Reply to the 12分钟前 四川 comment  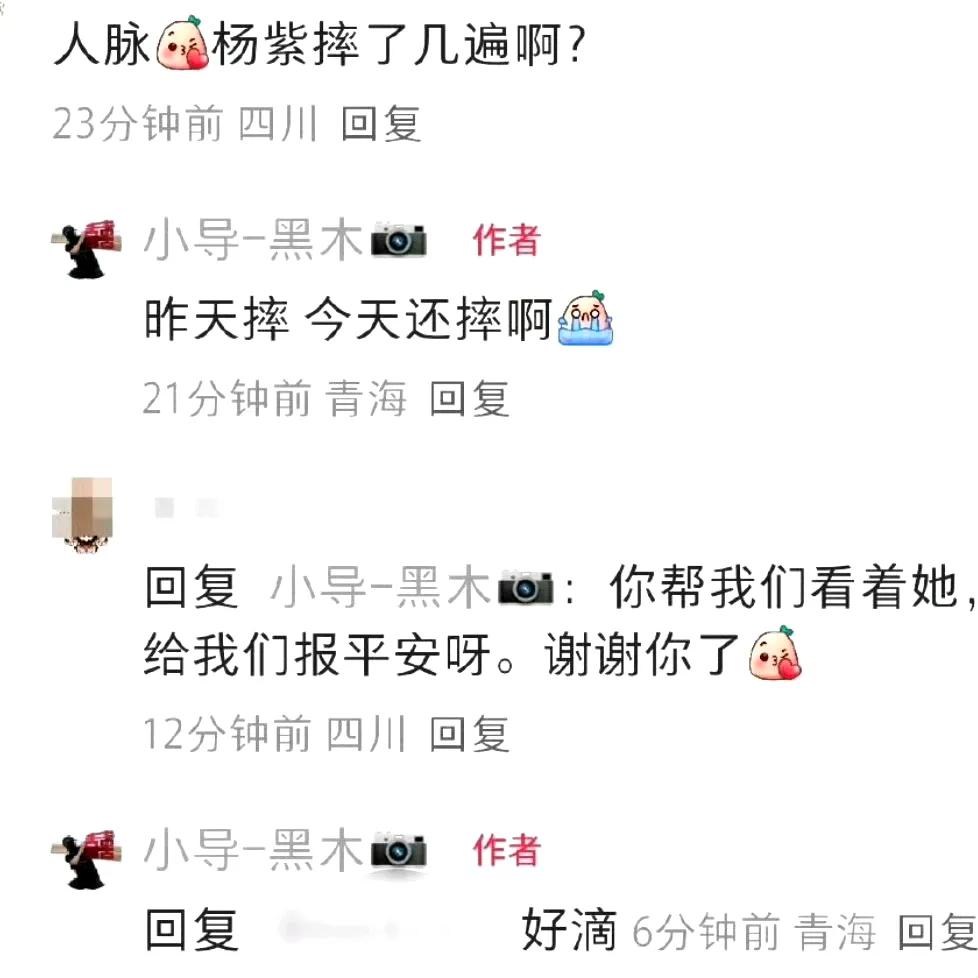(x=470, y=734)
